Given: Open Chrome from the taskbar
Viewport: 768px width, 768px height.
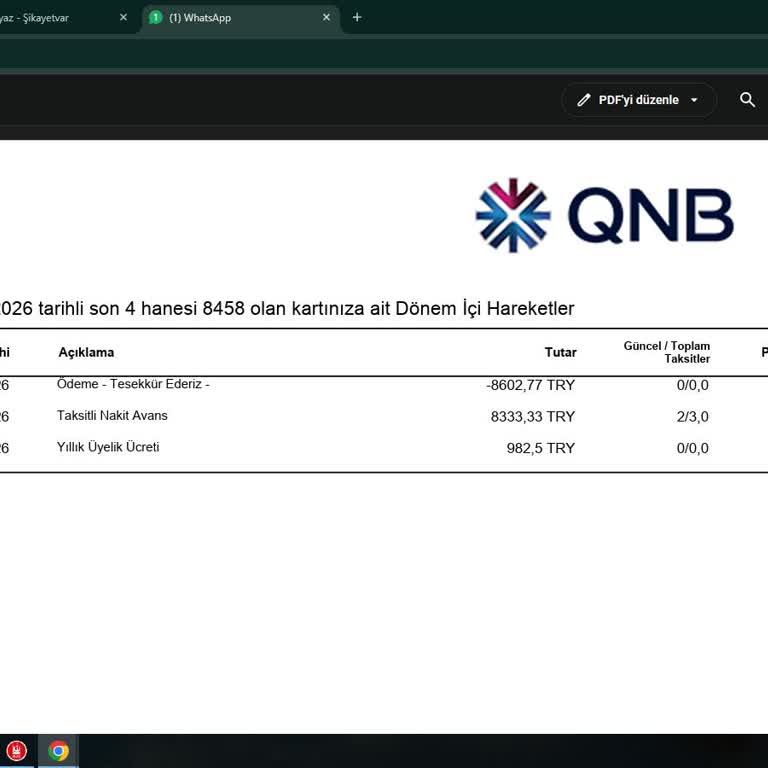Looking at the screenshot, I should tap(58, 751).
